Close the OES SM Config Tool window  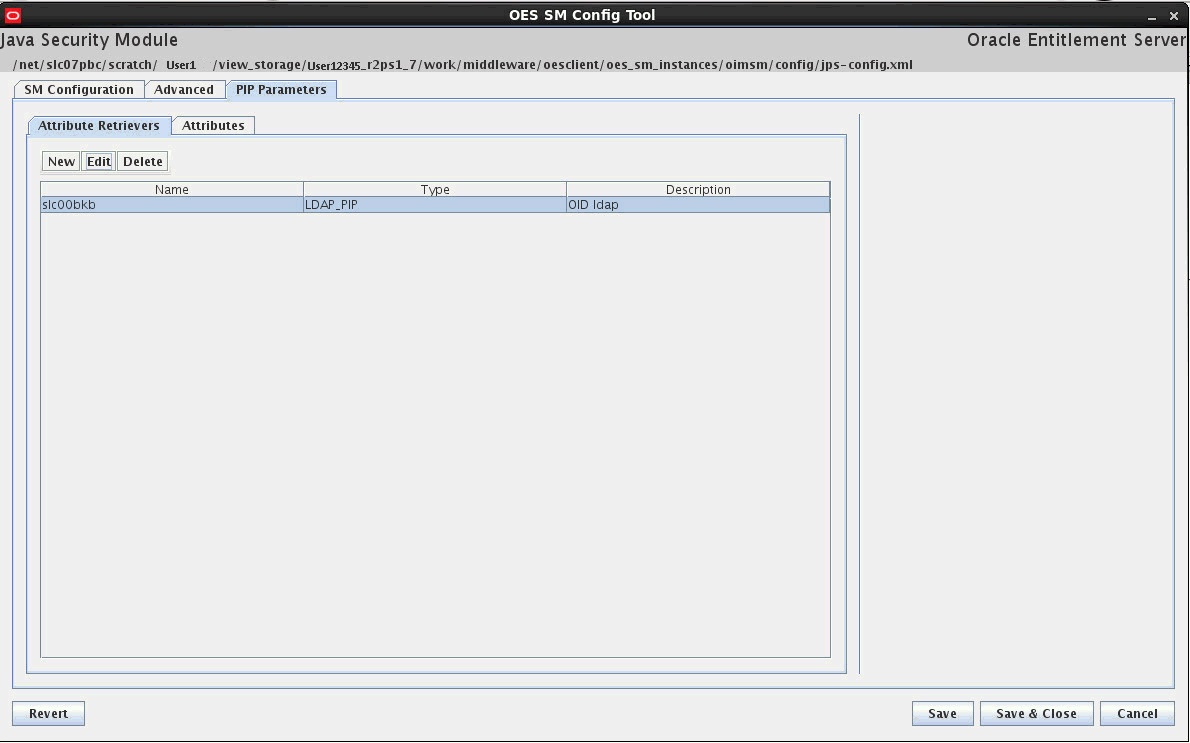1173,16
